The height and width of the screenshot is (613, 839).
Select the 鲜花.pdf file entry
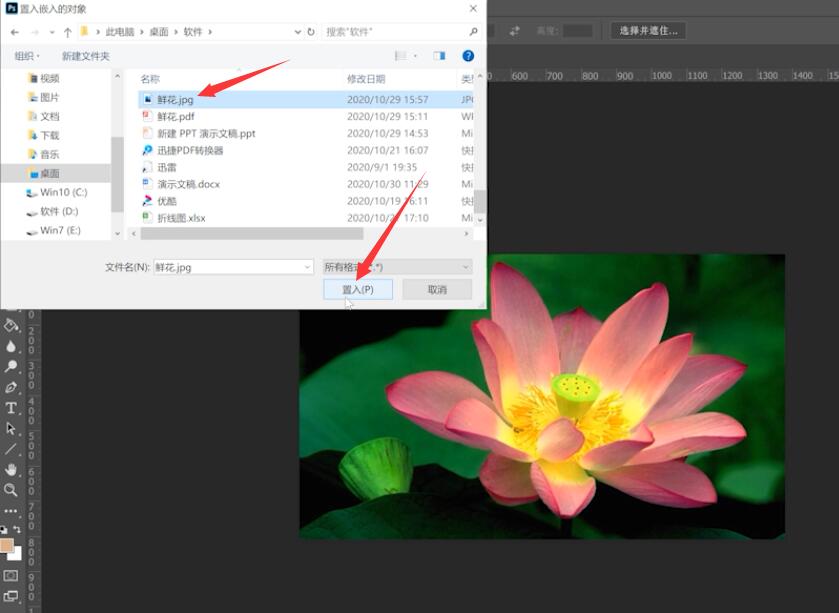[176, 116]
